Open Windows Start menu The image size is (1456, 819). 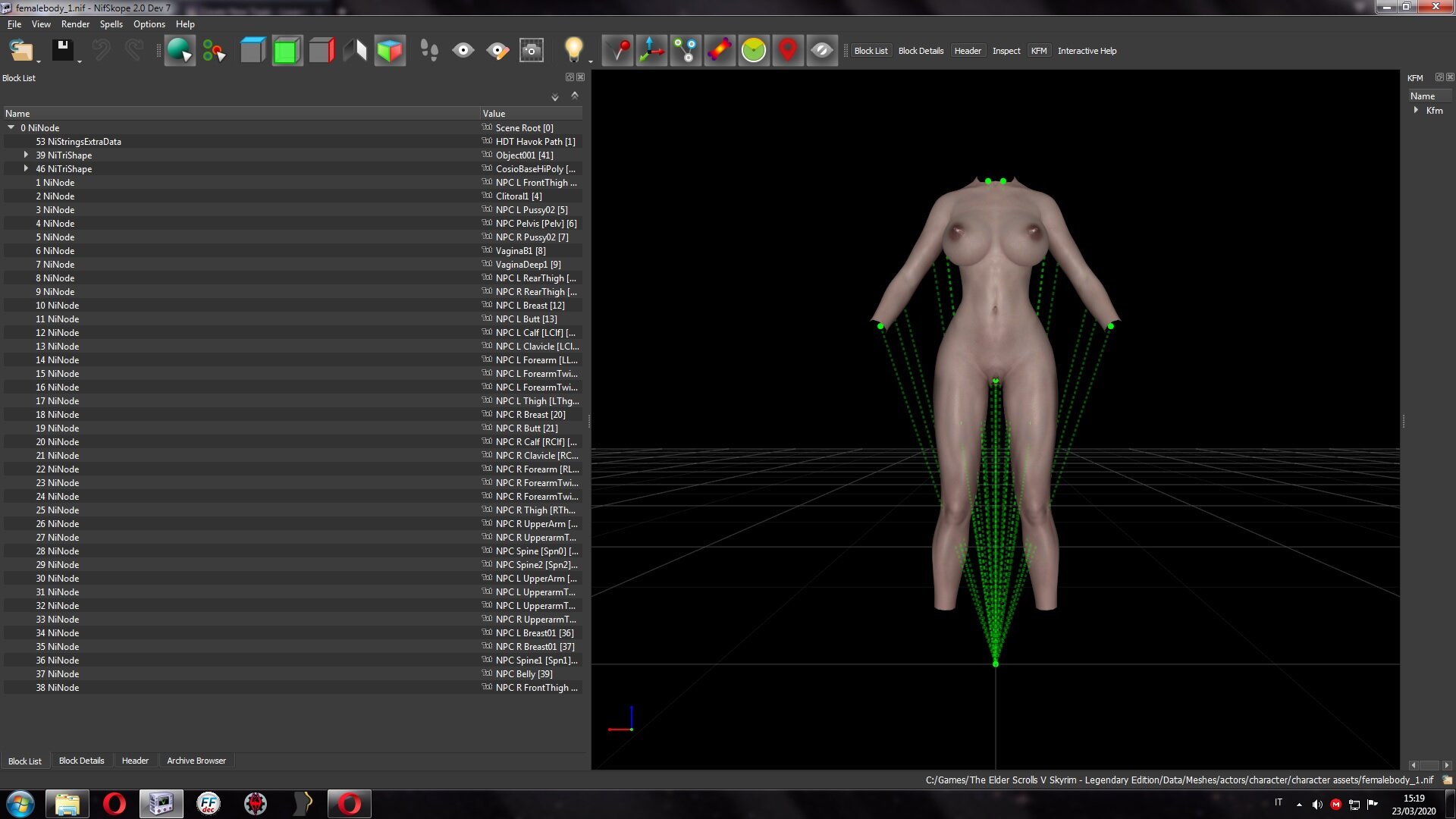click(20, 804)
